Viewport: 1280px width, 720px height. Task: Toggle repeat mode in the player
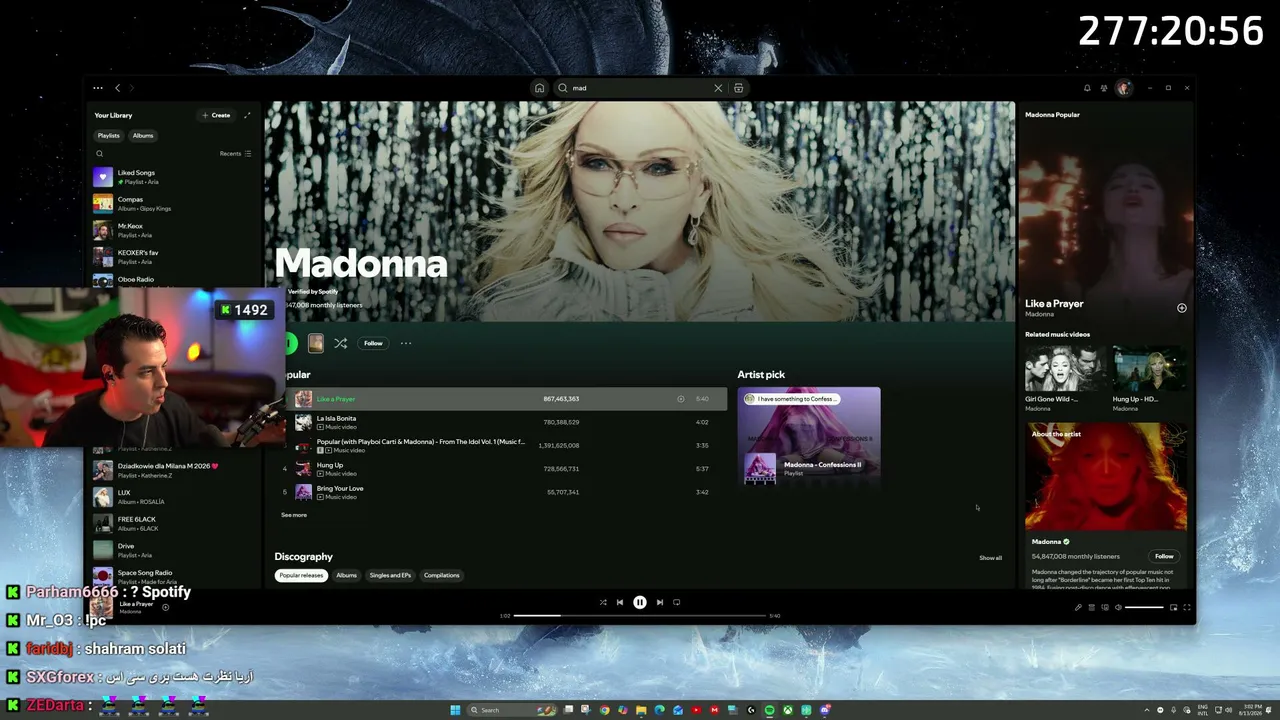(x=677, y=602)
